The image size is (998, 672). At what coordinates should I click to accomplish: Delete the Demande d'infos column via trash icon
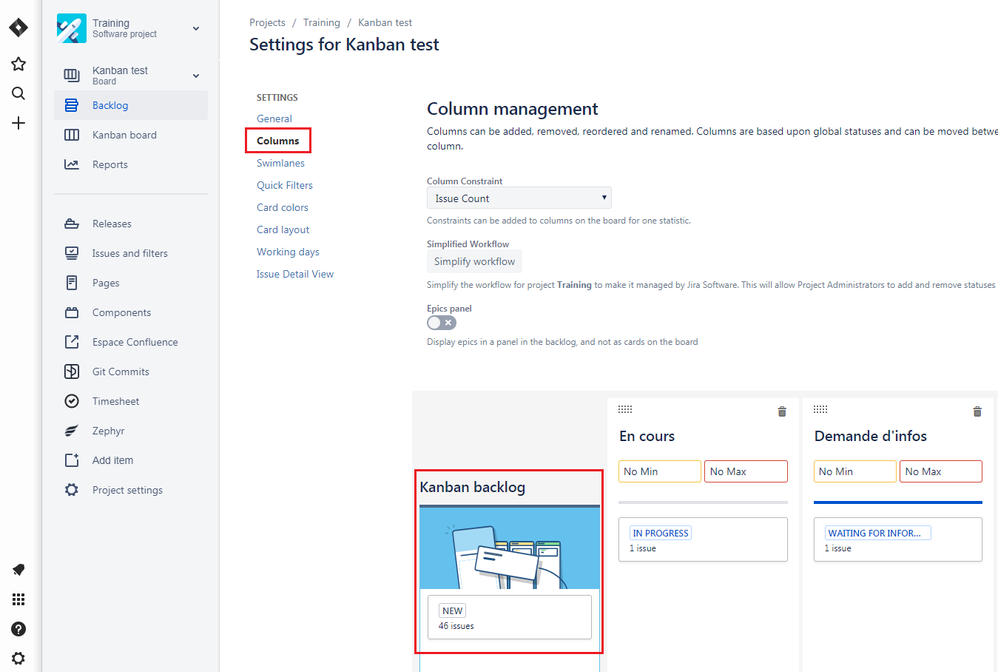[977, 411]
